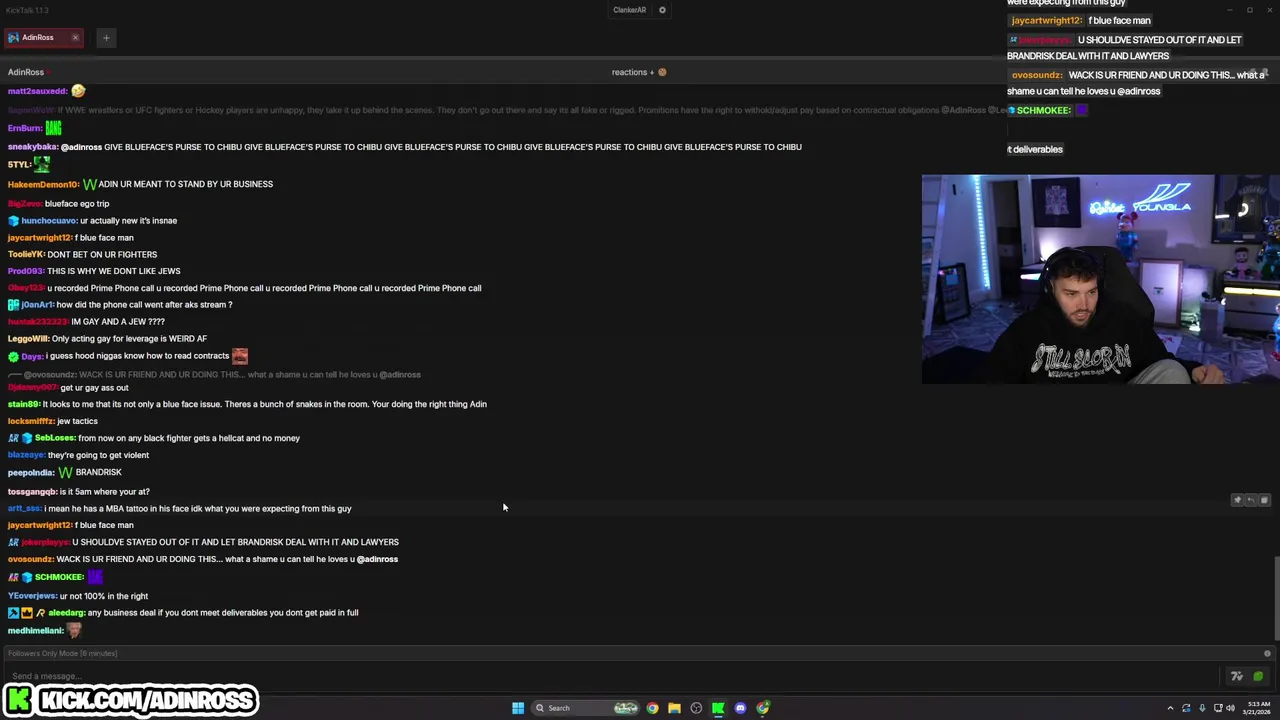Show hidden system tray icons

pos(1170,708)
